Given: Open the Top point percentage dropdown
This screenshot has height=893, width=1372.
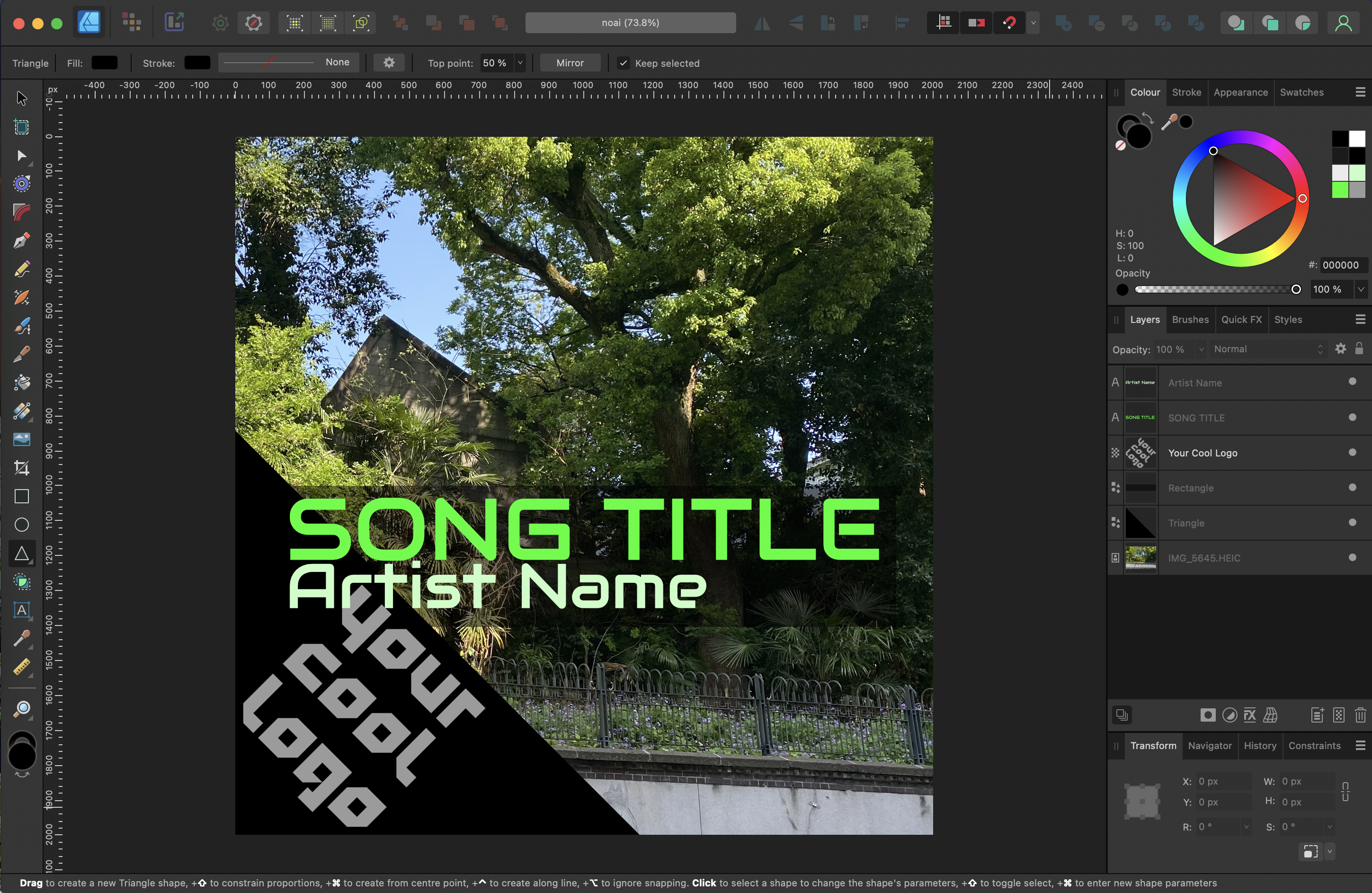Looking at the screenshot, I should pyautogui.click(x=520, y=63).
